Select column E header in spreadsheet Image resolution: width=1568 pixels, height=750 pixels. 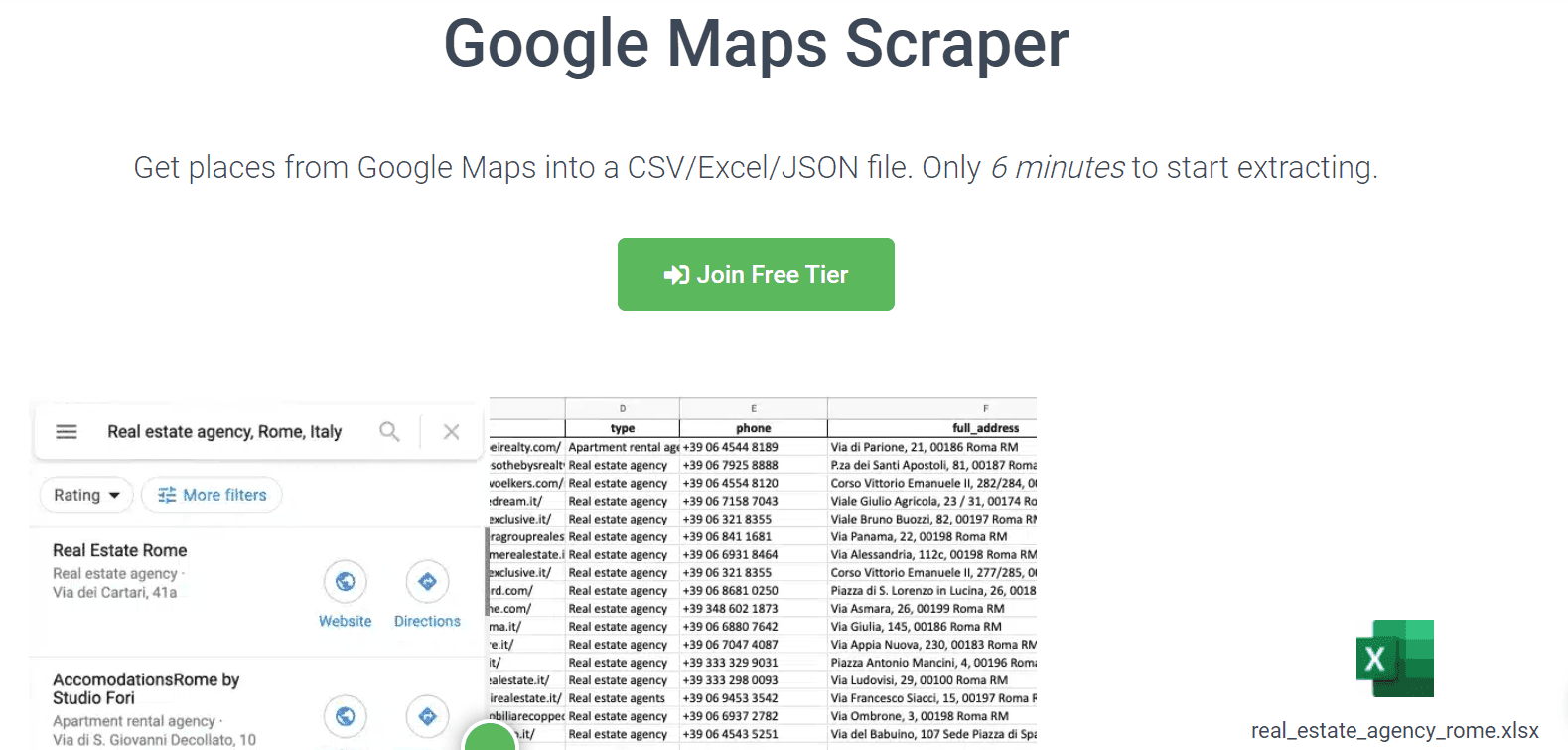(754, 408)
